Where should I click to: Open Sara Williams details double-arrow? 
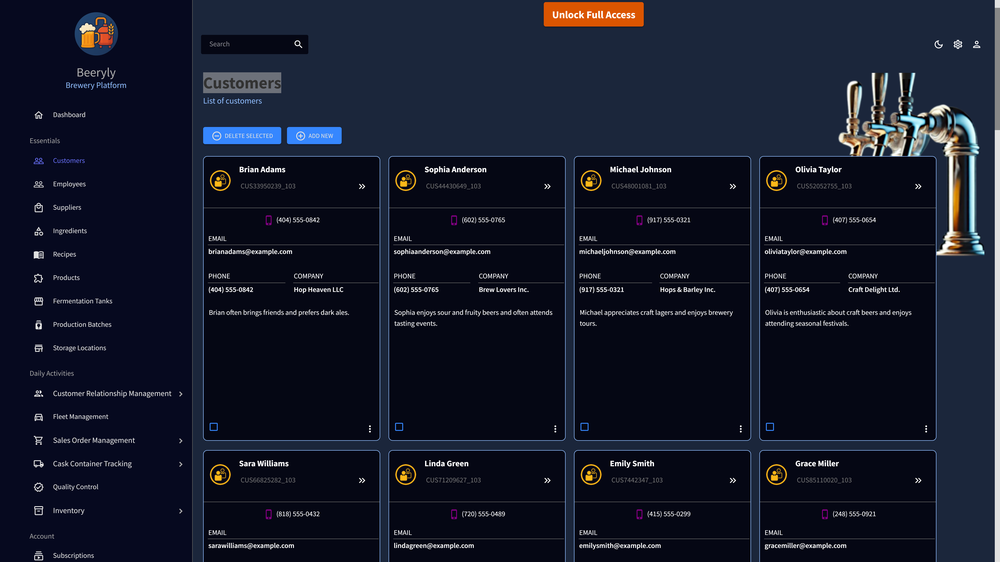362,481
